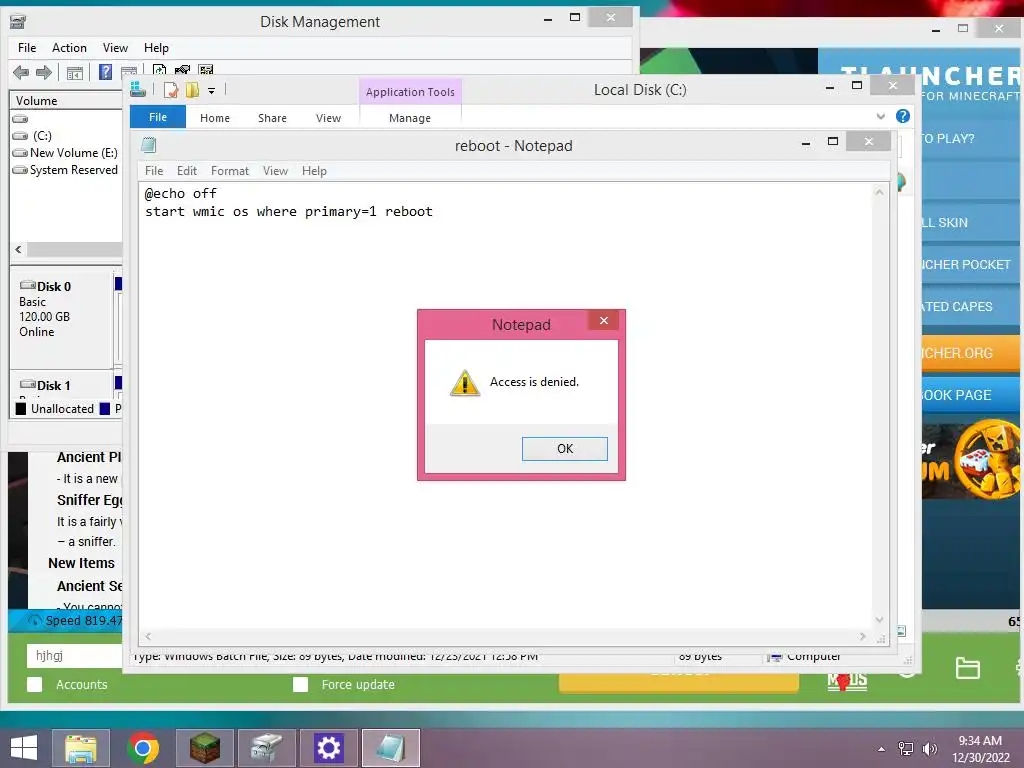
Task: Open Disk Management View menu
Action: [x=115, y=48]
